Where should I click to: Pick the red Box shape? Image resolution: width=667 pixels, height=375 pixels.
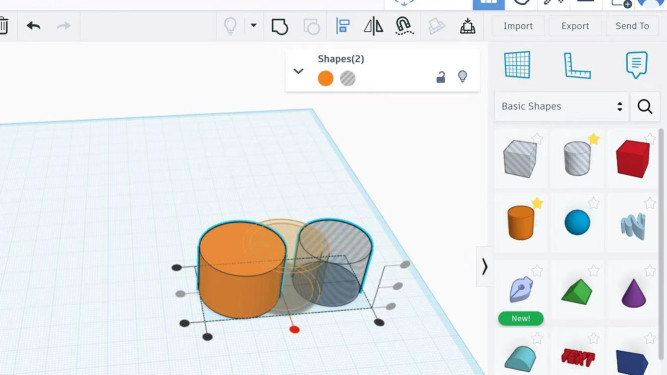click(633, 159)
